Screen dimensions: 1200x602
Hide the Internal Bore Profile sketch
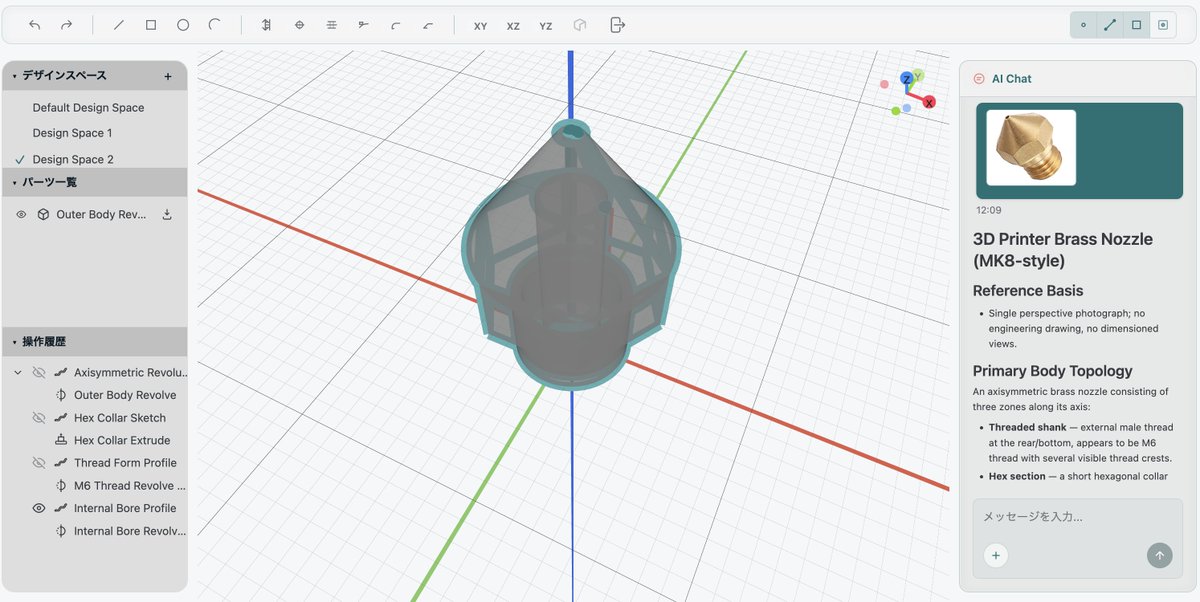pyautogui.click(x=39, y=508)
